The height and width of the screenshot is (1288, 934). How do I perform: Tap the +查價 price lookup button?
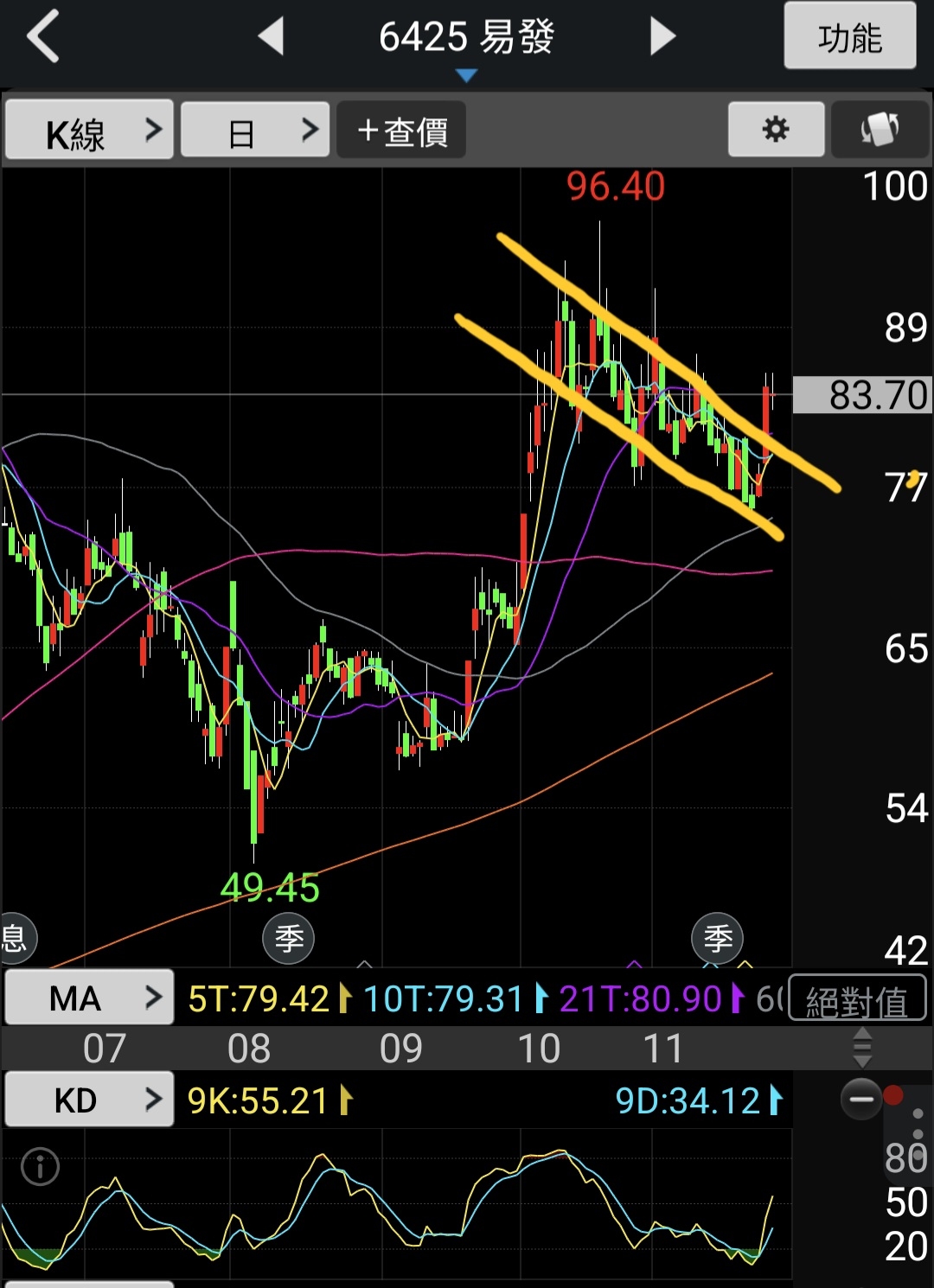click(401, 130)
